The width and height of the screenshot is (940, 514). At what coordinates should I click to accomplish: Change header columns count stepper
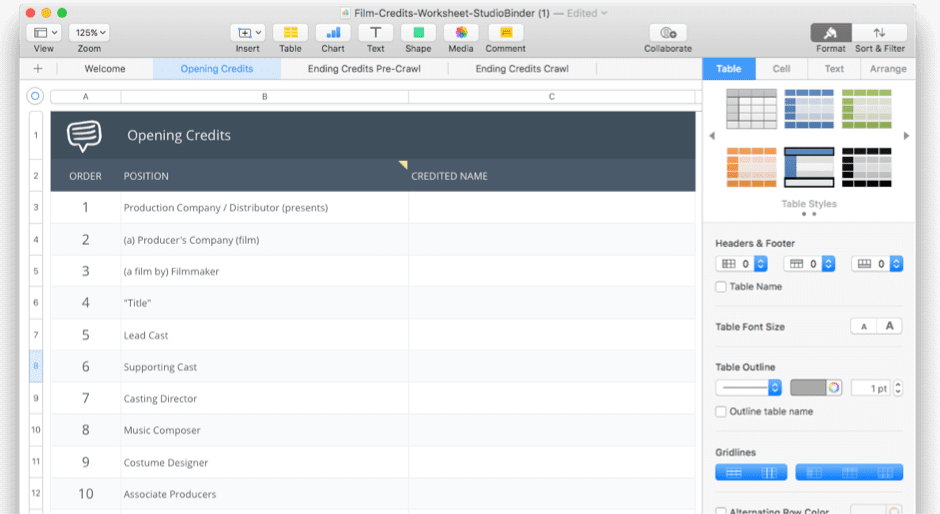point(760,264)
